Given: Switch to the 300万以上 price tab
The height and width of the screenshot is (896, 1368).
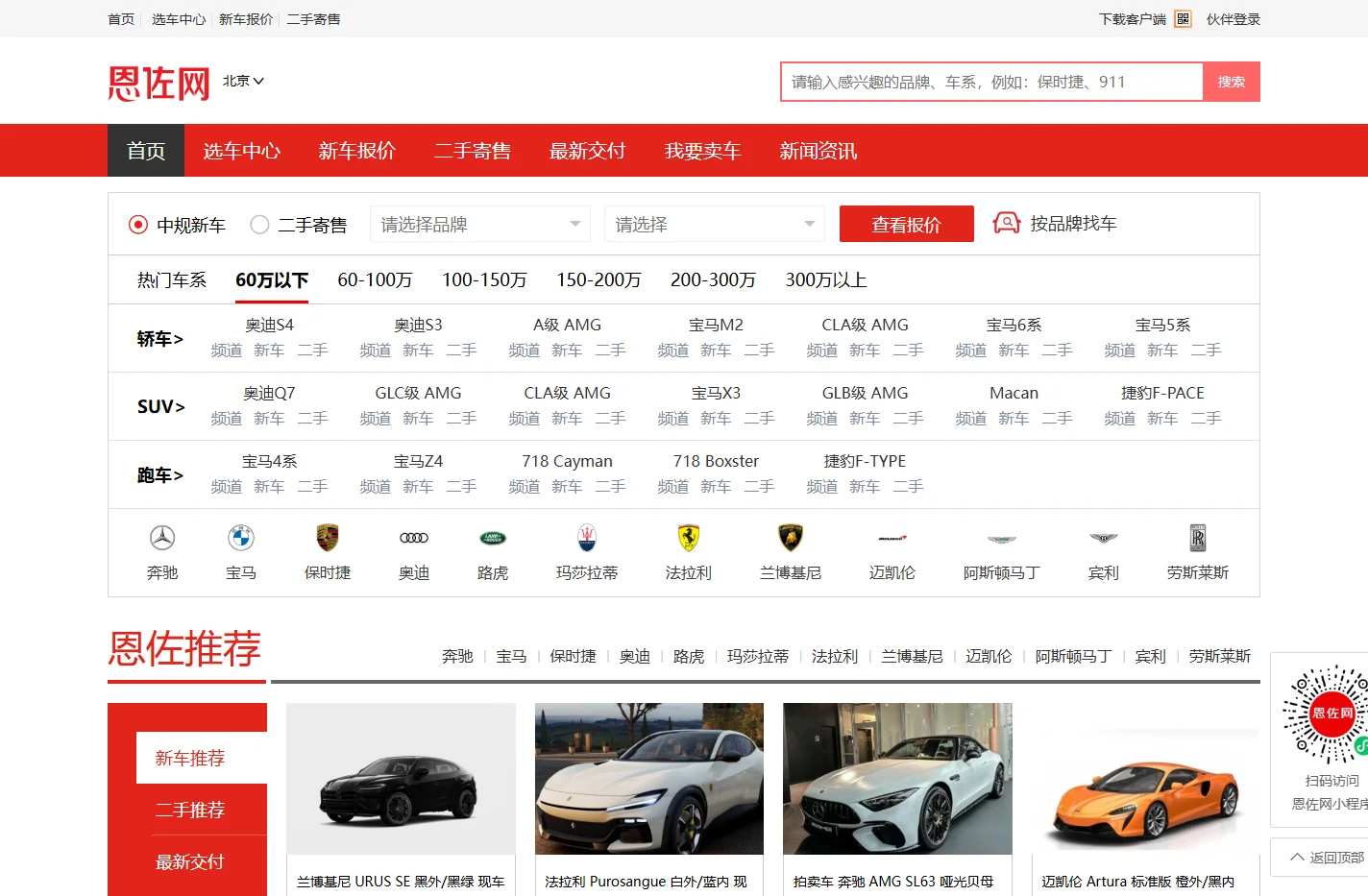Looking at the screenshot, I should pos(826,279).
